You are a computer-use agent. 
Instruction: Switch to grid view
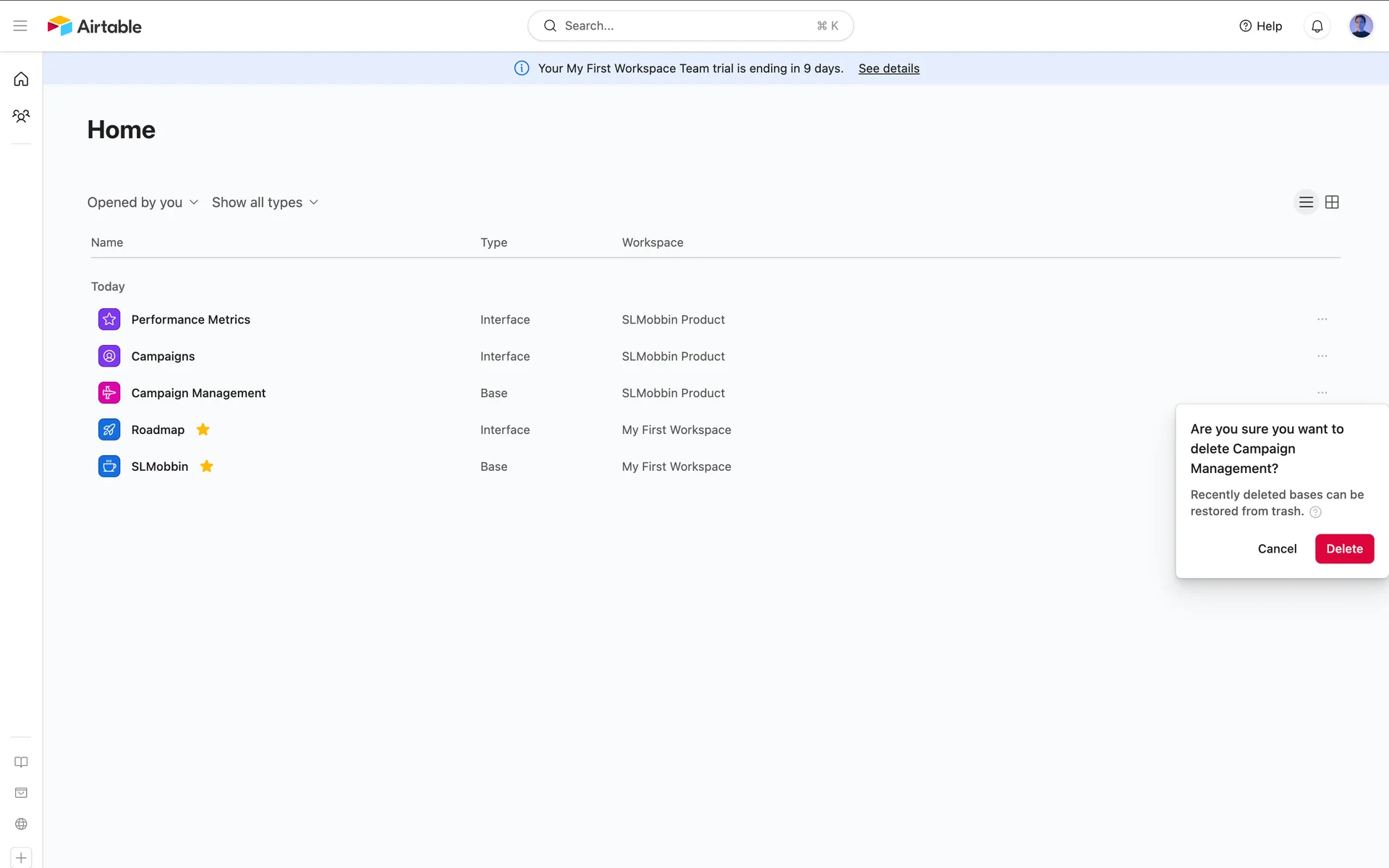pos(1332,203)
